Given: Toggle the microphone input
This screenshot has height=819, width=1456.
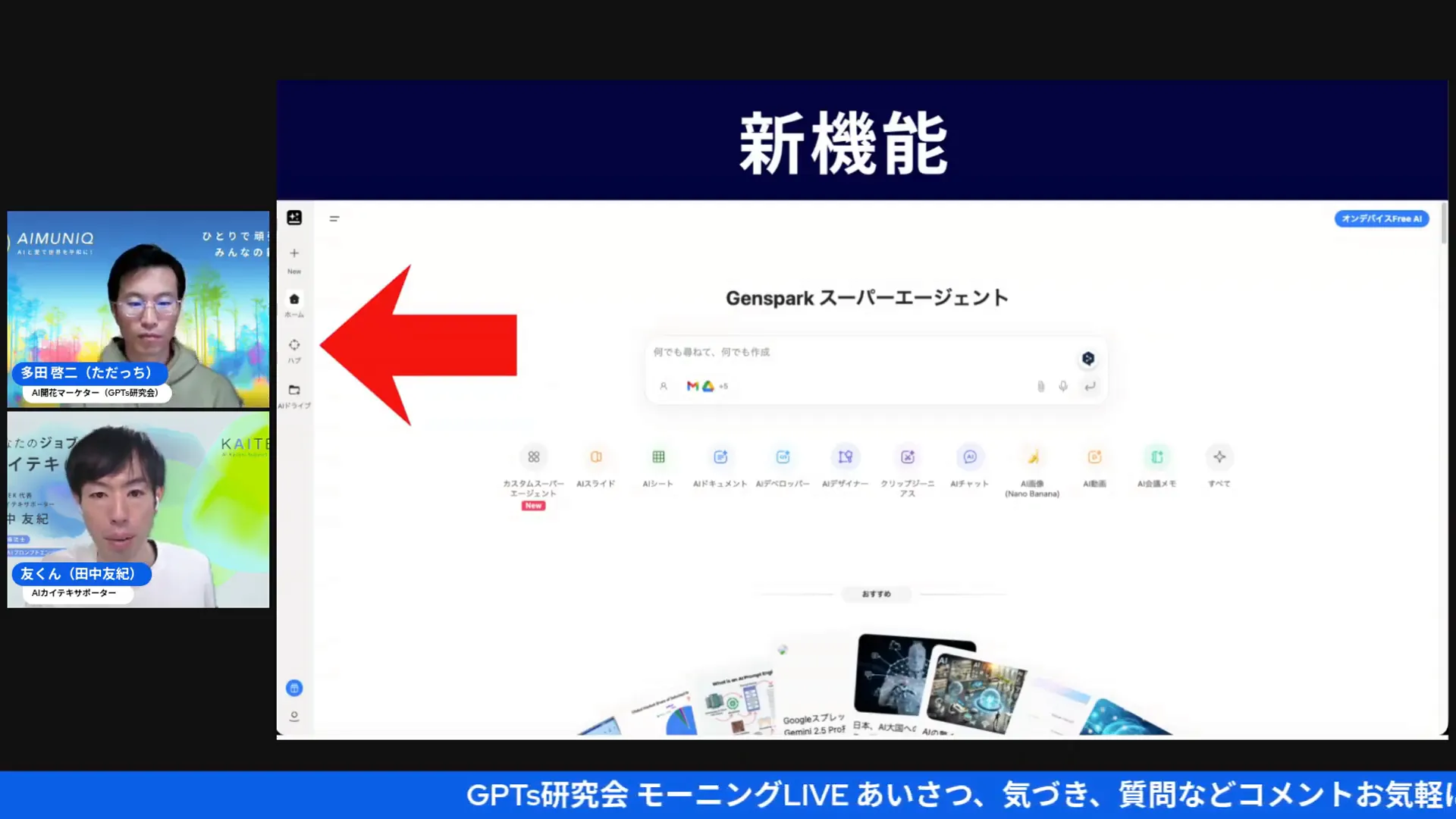Looking at the screenshot, I should pos(1062,386).
